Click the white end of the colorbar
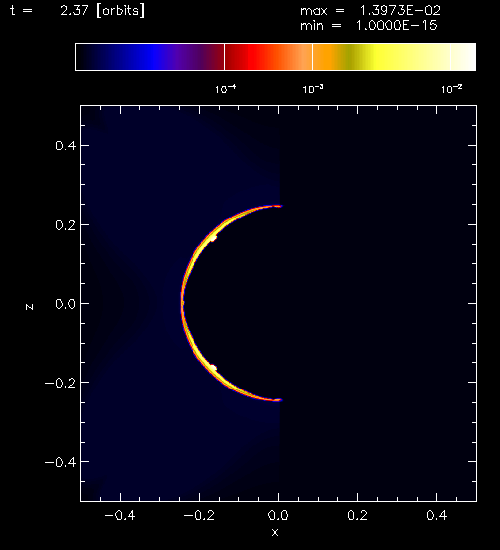Screen dimensions: 500x550 (464, 57)
